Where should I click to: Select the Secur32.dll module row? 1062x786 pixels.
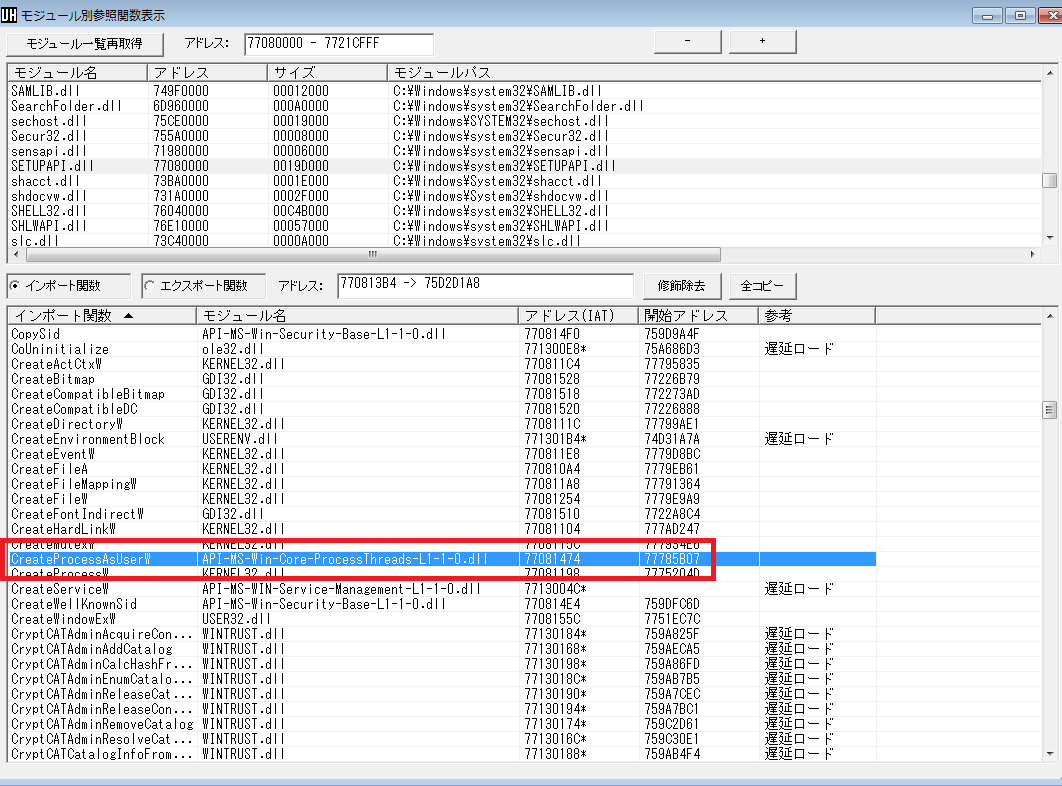coord(525,136)
